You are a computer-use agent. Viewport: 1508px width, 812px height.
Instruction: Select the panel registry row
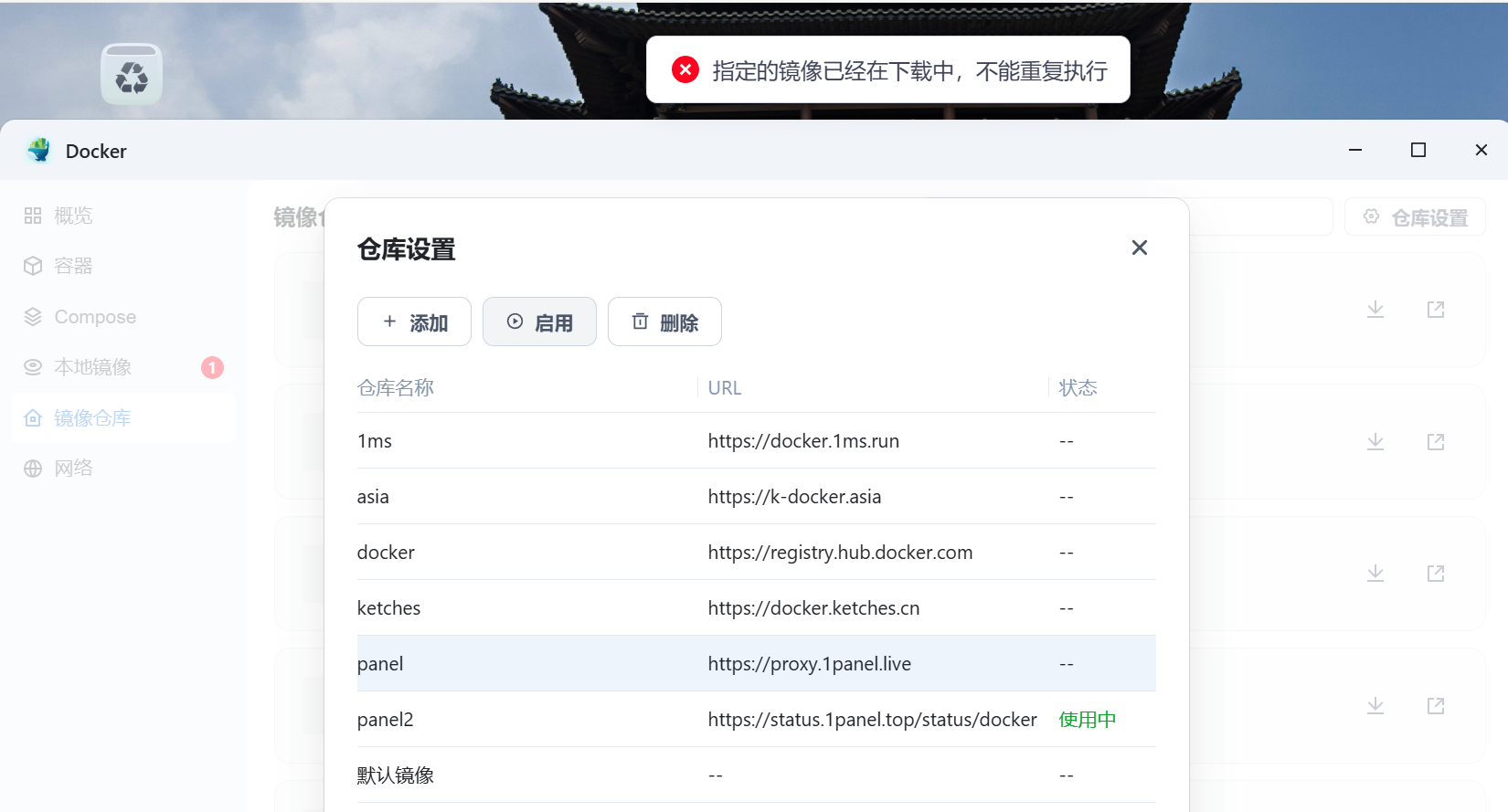tap(757, 664)
